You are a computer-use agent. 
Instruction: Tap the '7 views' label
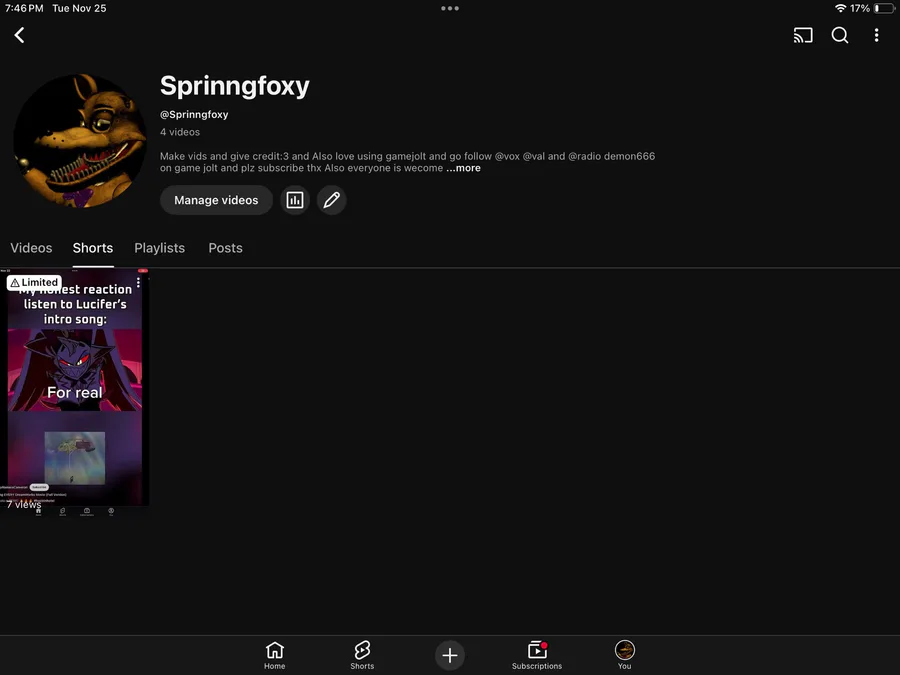point(24,505)
